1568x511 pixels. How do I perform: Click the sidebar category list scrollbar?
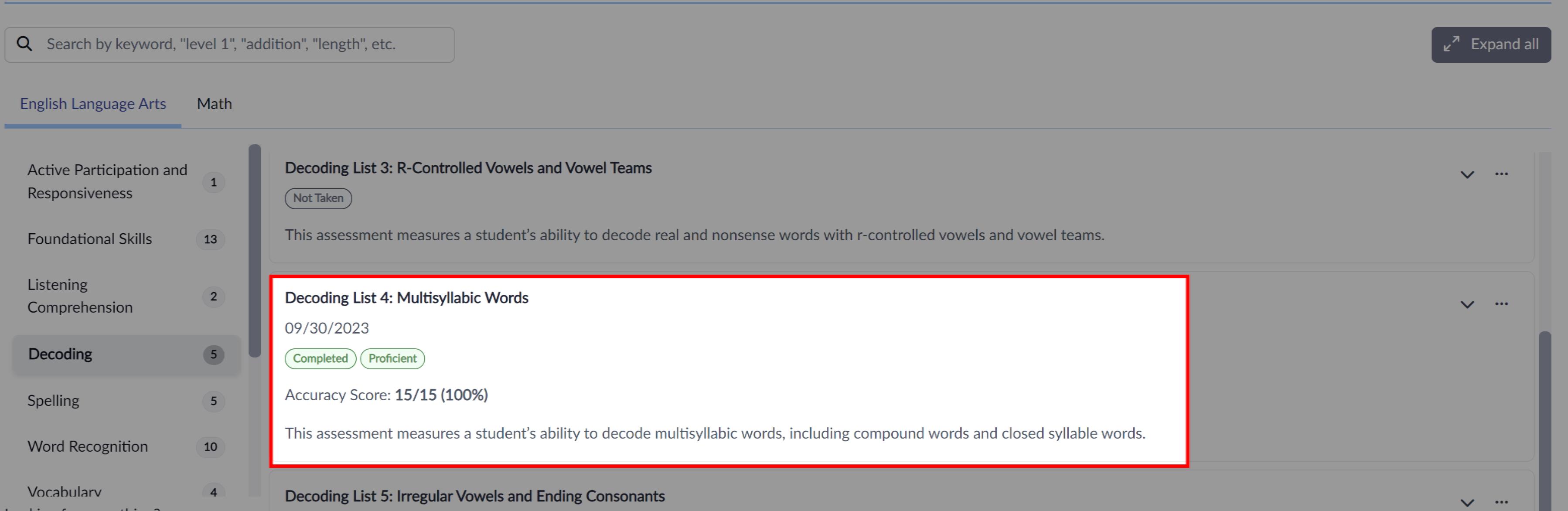pos(255,251)
